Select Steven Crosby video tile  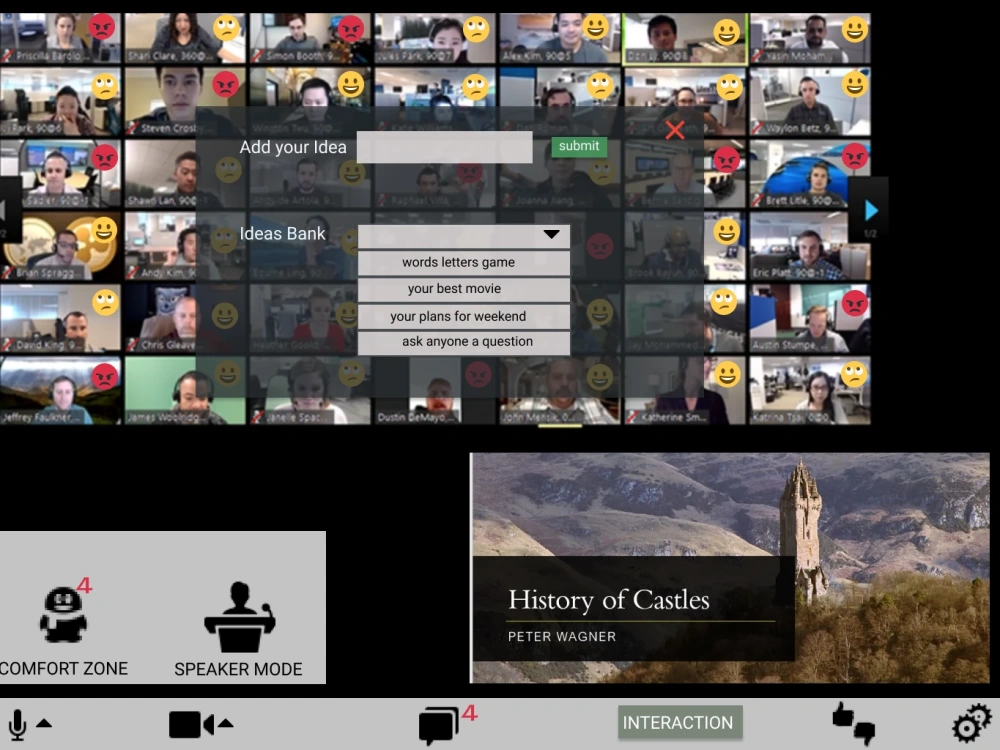click(185, 101)
